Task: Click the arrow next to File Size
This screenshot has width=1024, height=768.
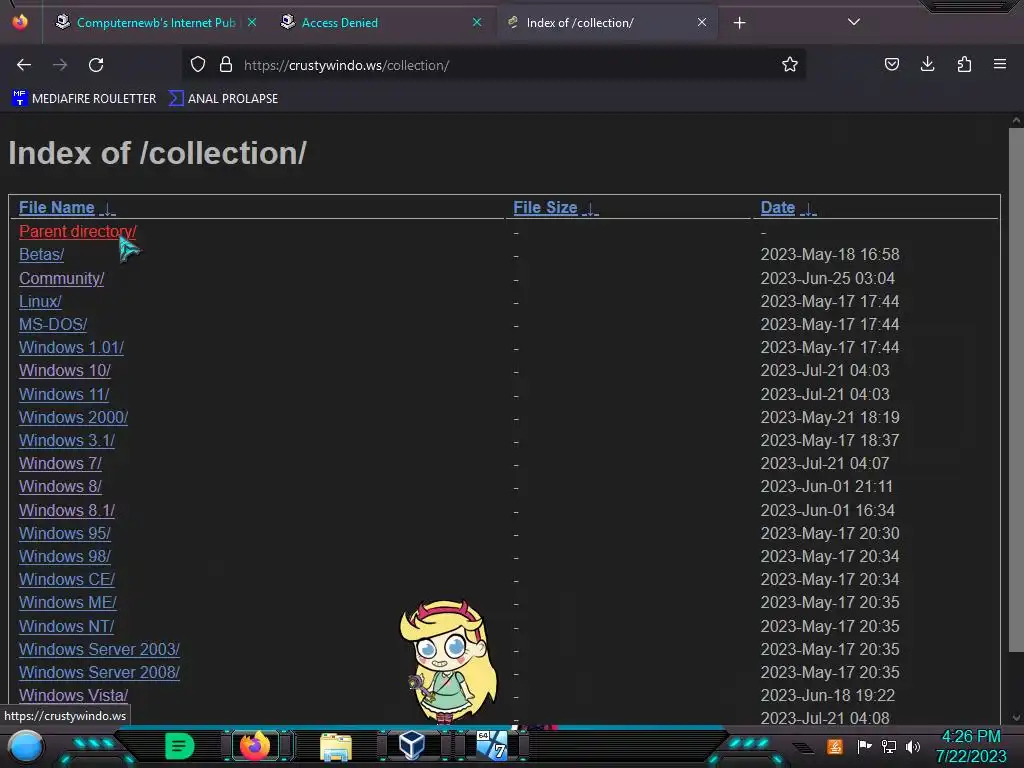Action: click(x=590, y=209)
